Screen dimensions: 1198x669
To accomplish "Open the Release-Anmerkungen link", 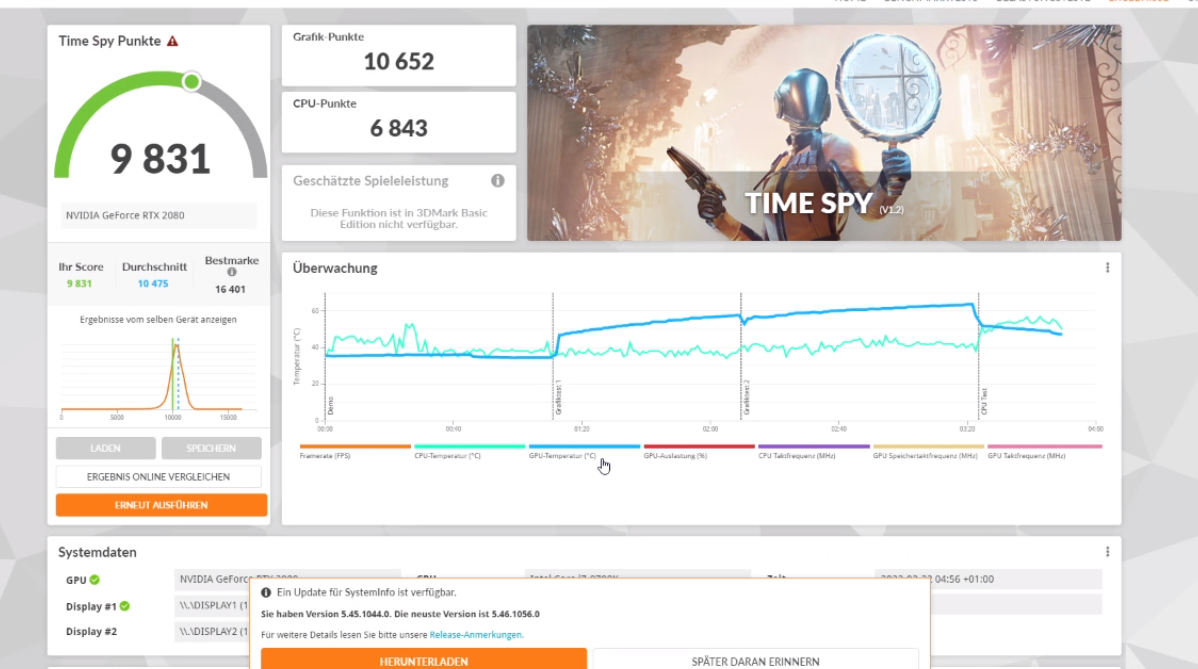I will (476, 635).
